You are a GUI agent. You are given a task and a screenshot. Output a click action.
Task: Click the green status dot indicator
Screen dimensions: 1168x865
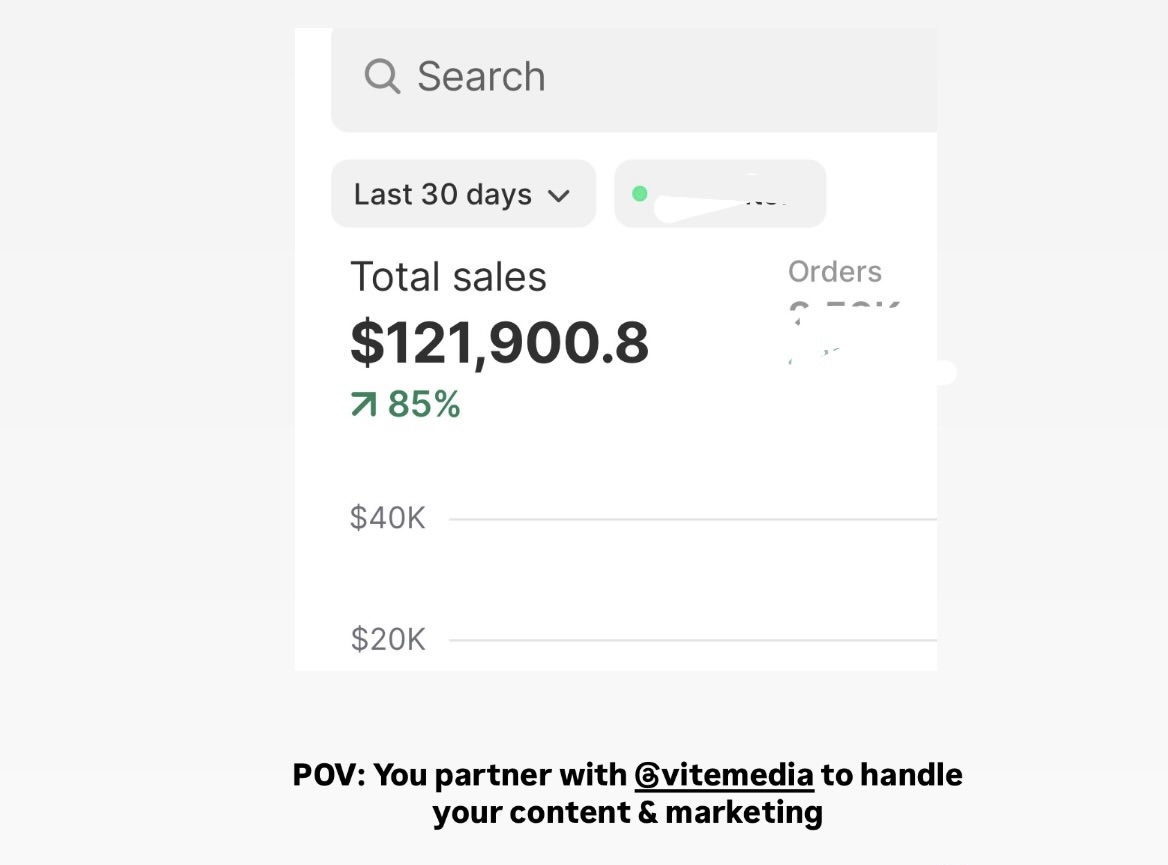click(x=640, y=194)
